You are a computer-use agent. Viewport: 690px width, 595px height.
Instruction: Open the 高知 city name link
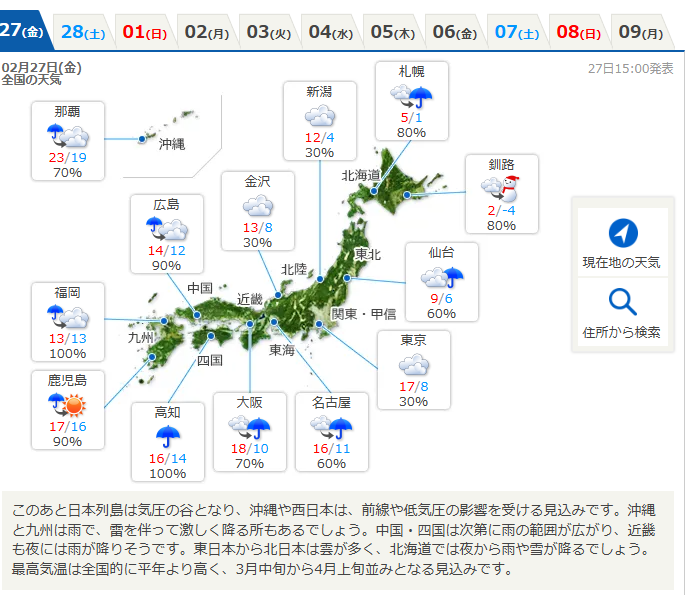(168, 412)
